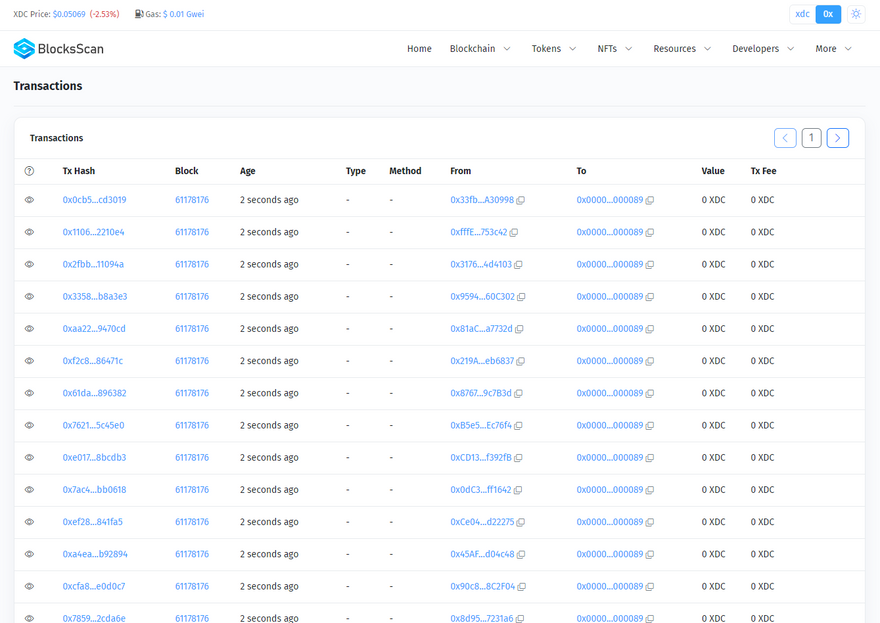Copy the From address 0x0dC3...ff1642
Screen dimensions: 880x623
[x=517, y=490]
